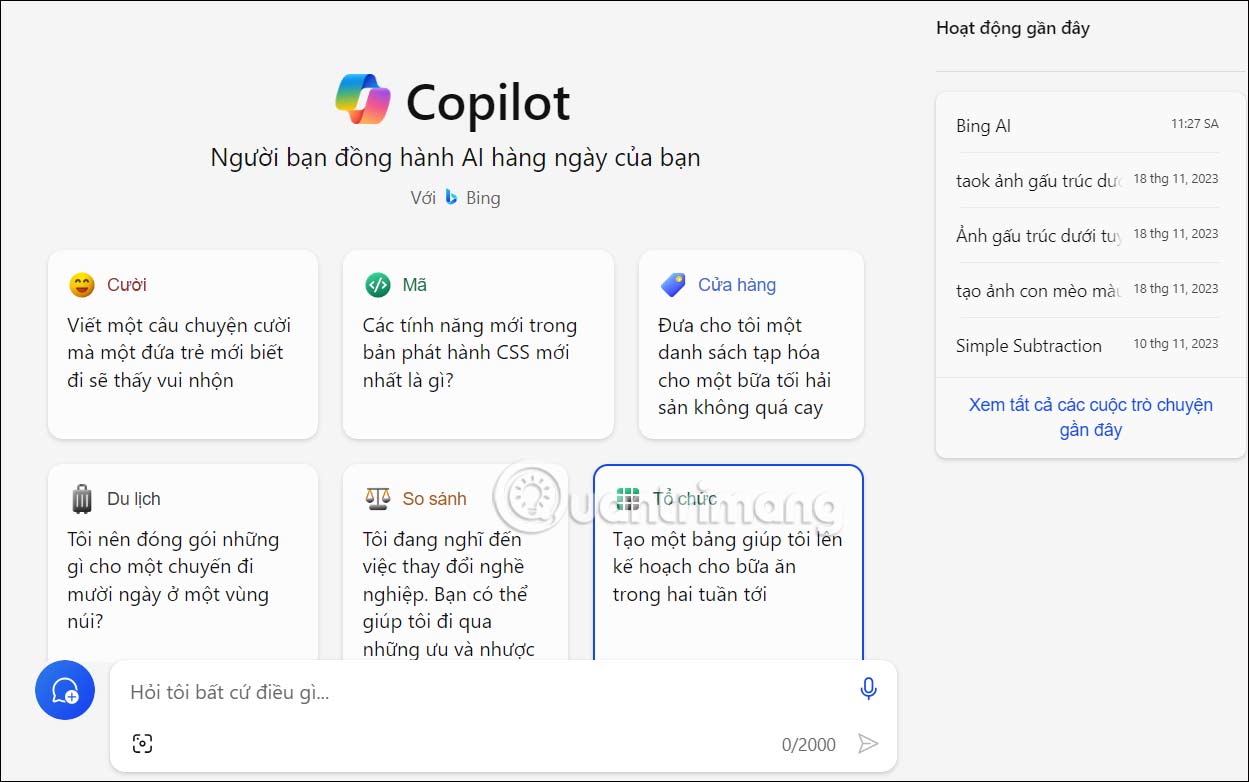Select the suitcase icon on the Du lịch card
This screenshot has width=1249, height=782.
(83, 498)
